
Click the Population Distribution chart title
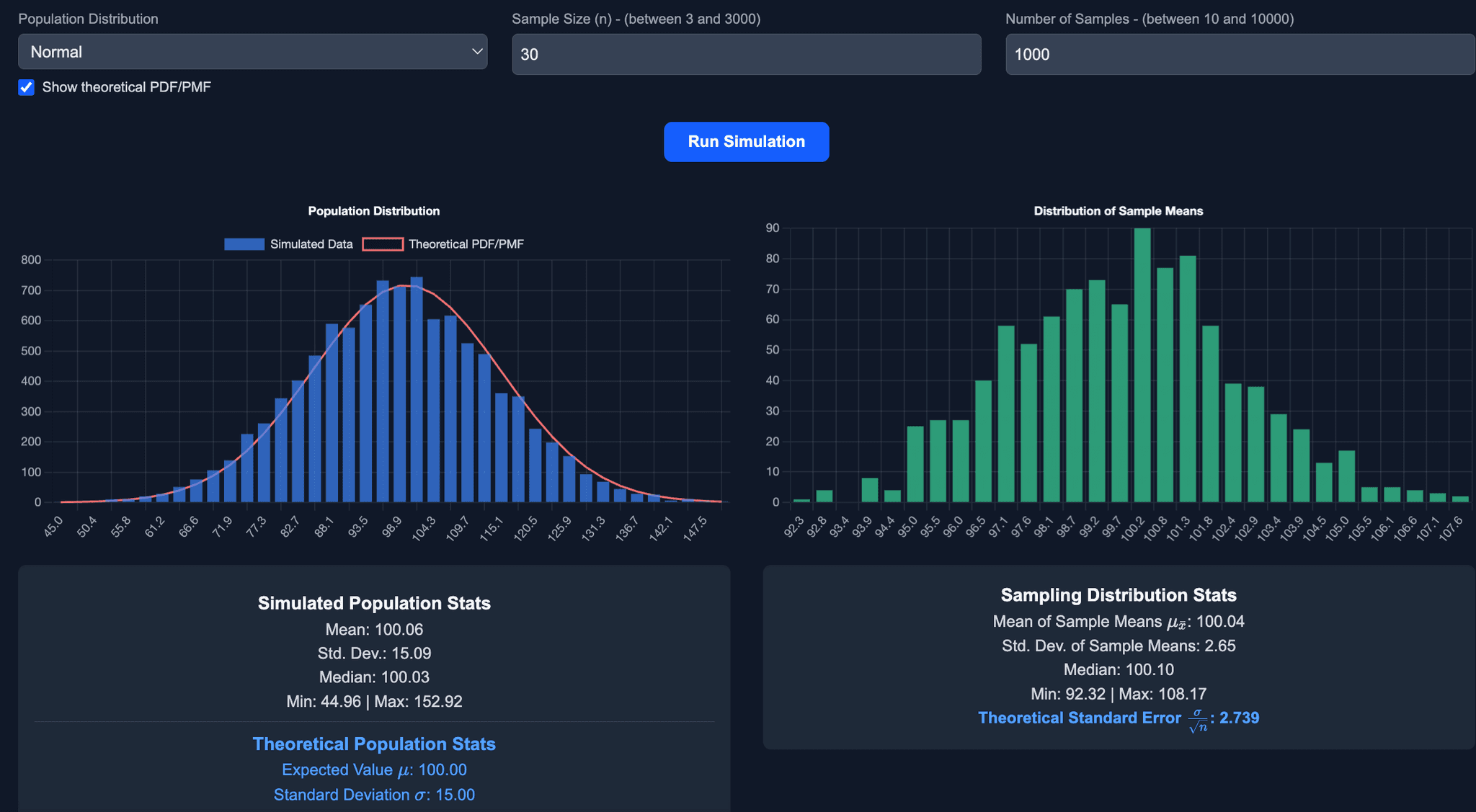point(373,210)
